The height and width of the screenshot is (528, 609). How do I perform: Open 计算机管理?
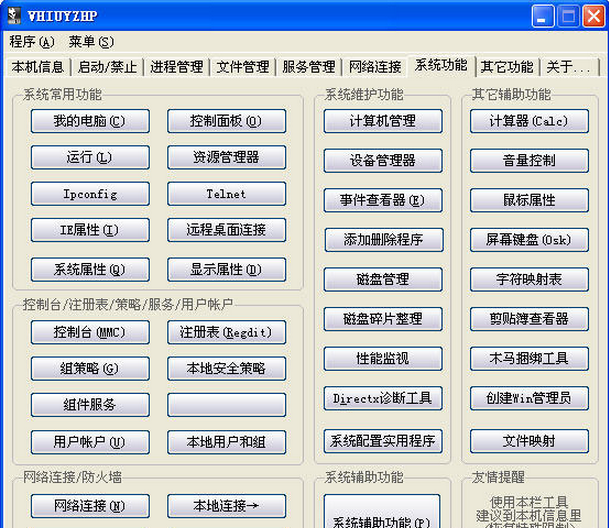pyautogui.click(x=383, y=121)
